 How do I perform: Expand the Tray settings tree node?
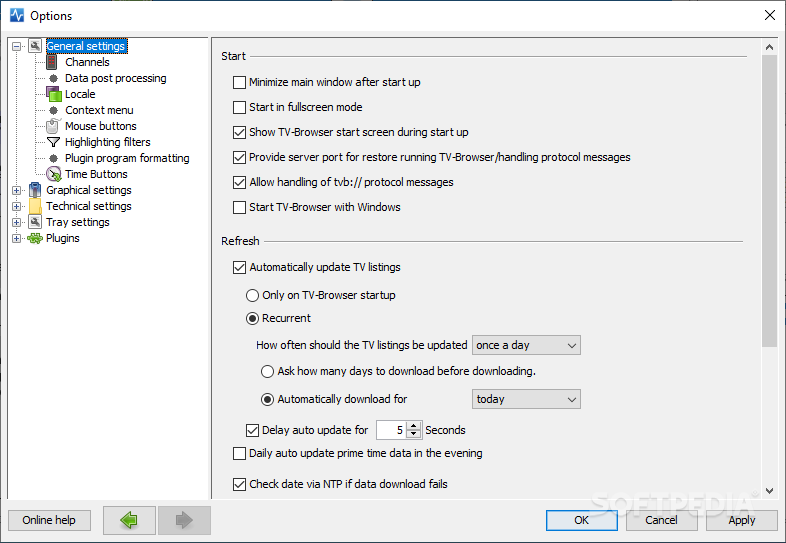tap(17, 223)
